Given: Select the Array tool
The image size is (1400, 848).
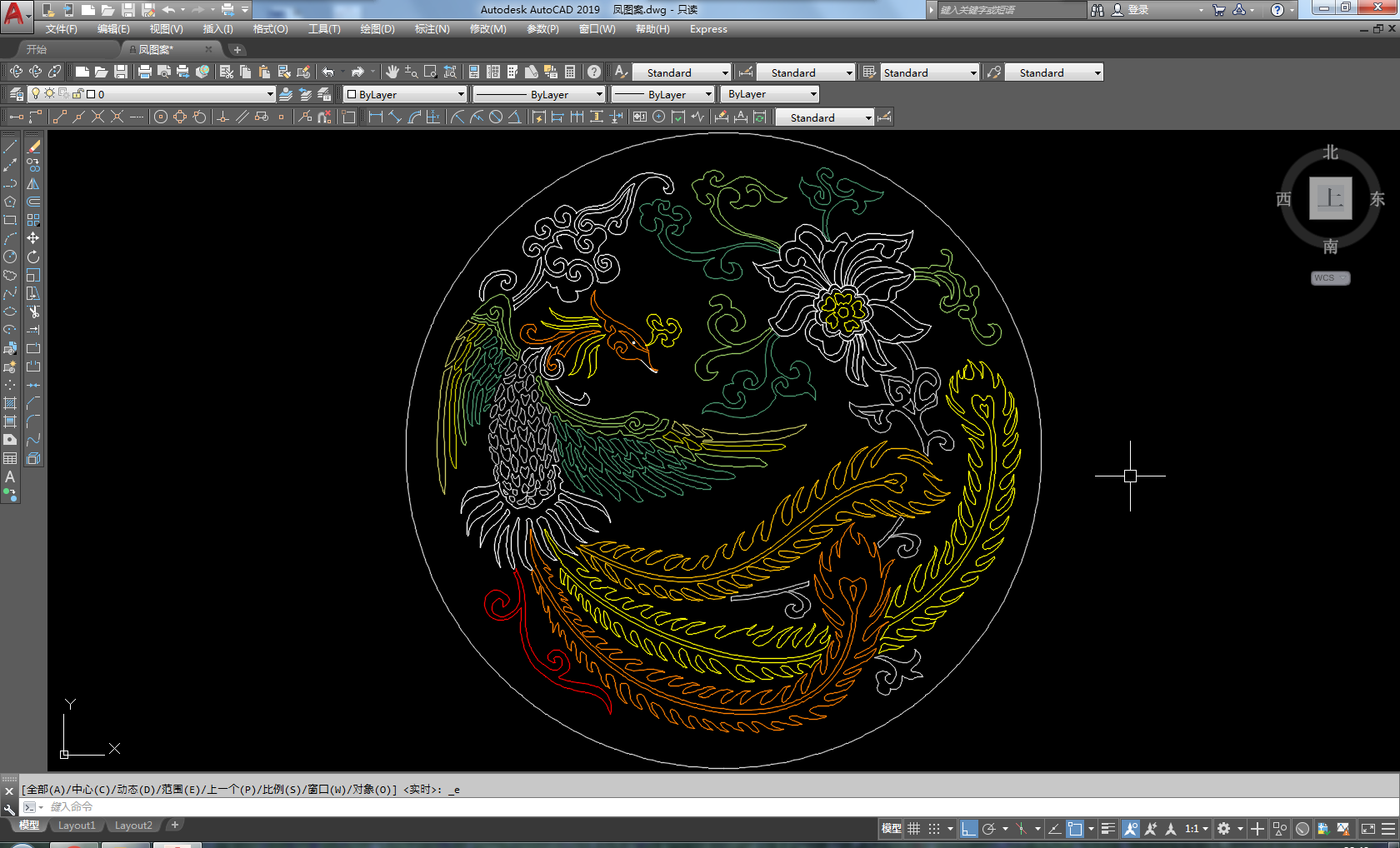Looking at the screenshot, I should [33, 220].
